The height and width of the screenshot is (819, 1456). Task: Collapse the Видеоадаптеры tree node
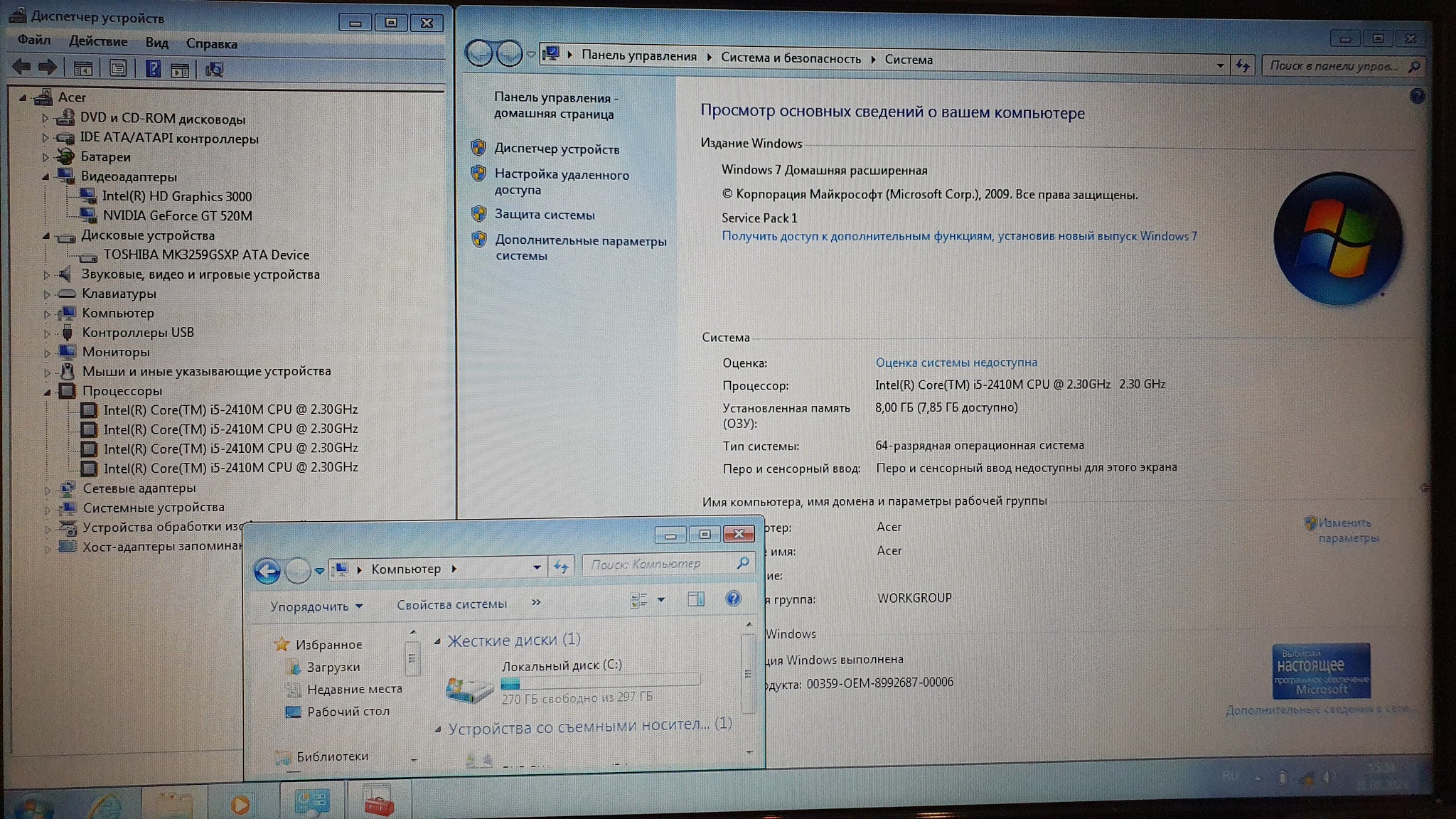pyautogui.click(x=46, y=176)
